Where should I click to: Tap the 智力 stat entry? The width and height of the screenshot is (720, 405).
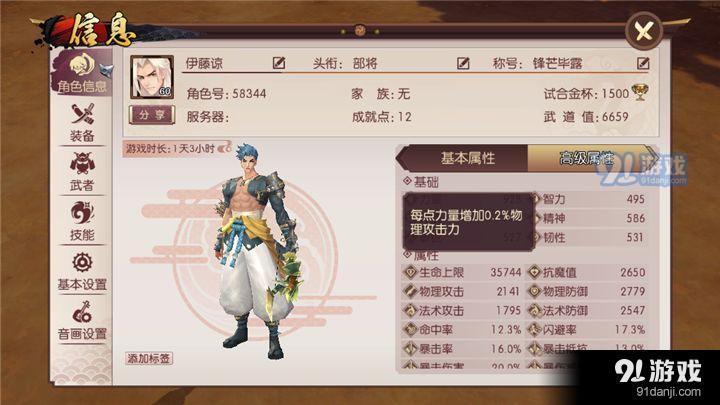tap(589, 199)
